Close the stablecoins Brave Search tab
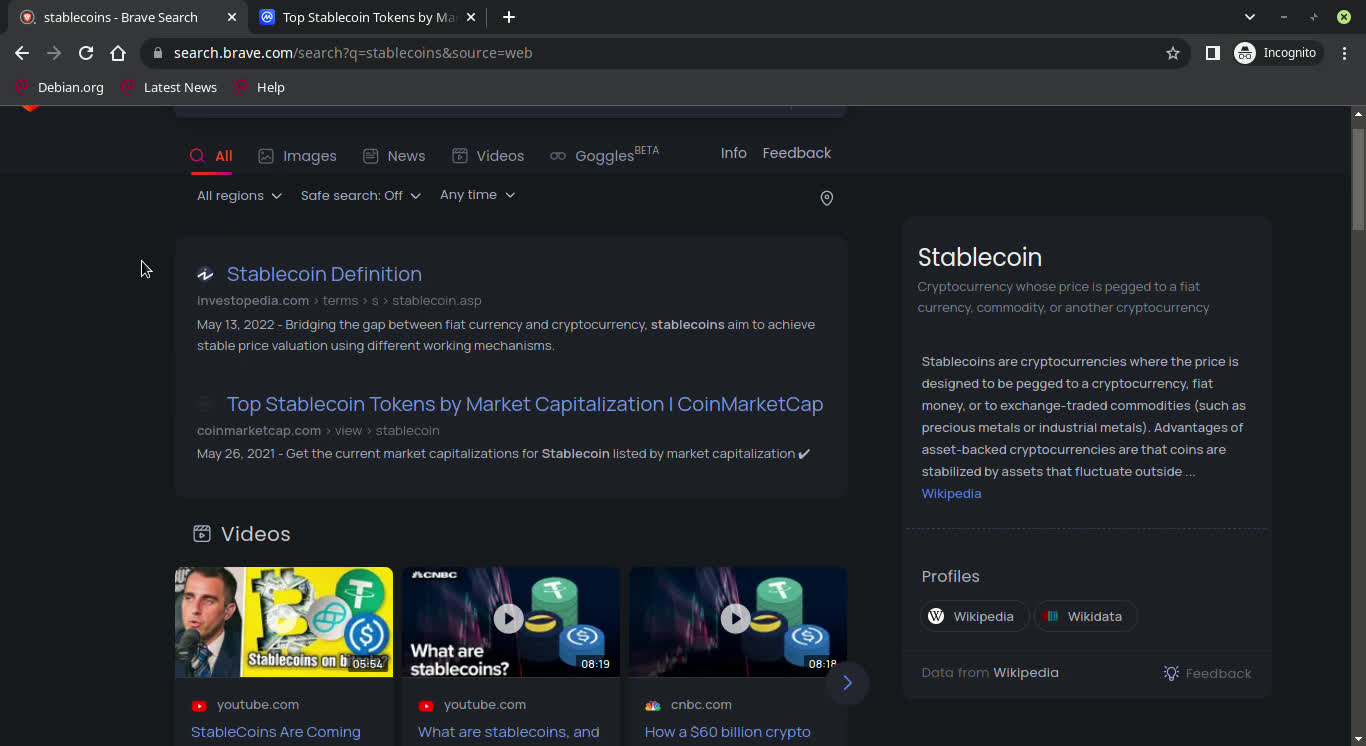This screenshot has width=1366, height=746. [232, 17]
